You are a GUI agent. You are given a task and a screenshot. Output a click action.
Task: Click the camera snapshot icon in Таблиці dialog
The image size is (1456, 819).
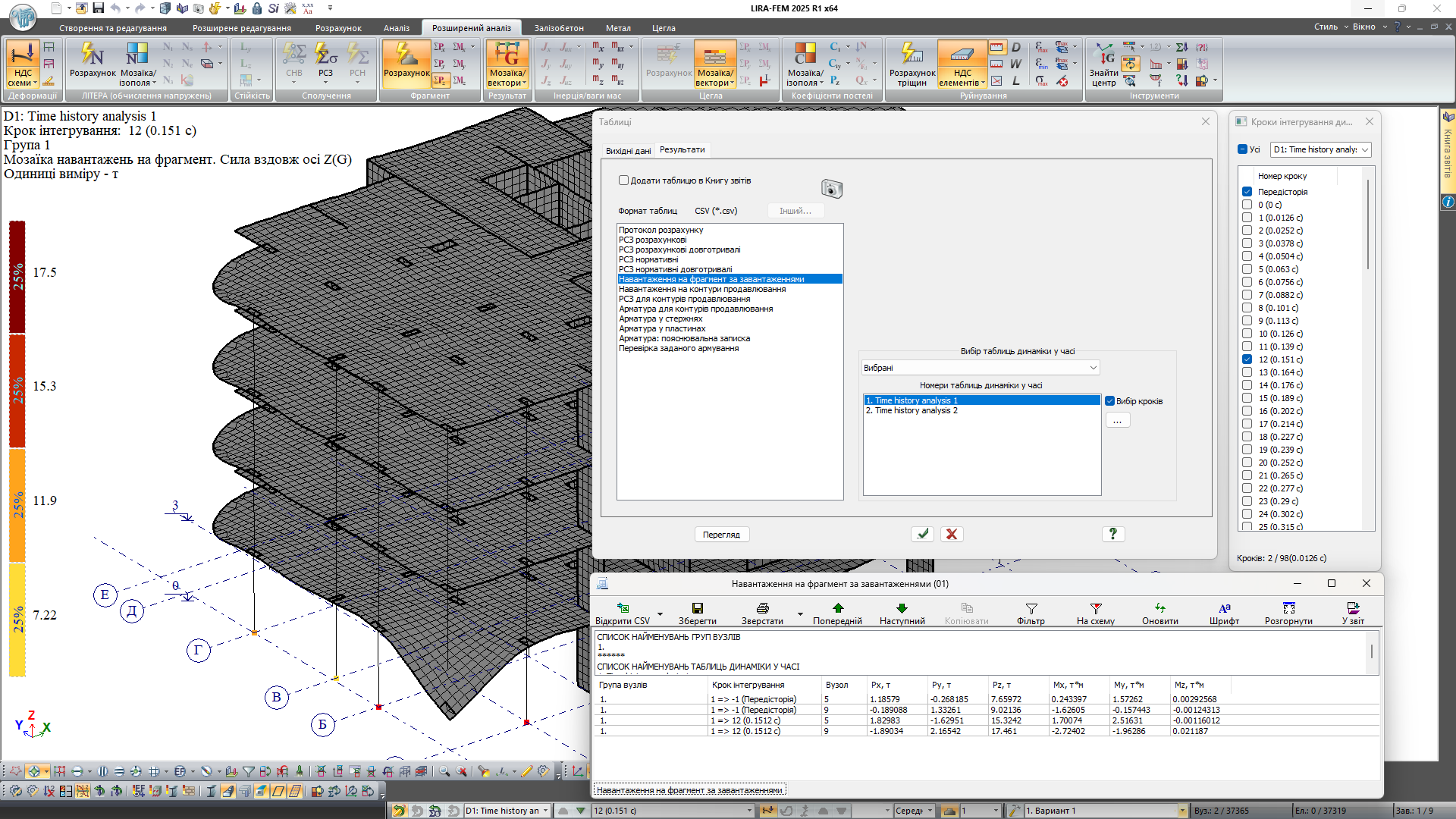click(x=831, y=189)
